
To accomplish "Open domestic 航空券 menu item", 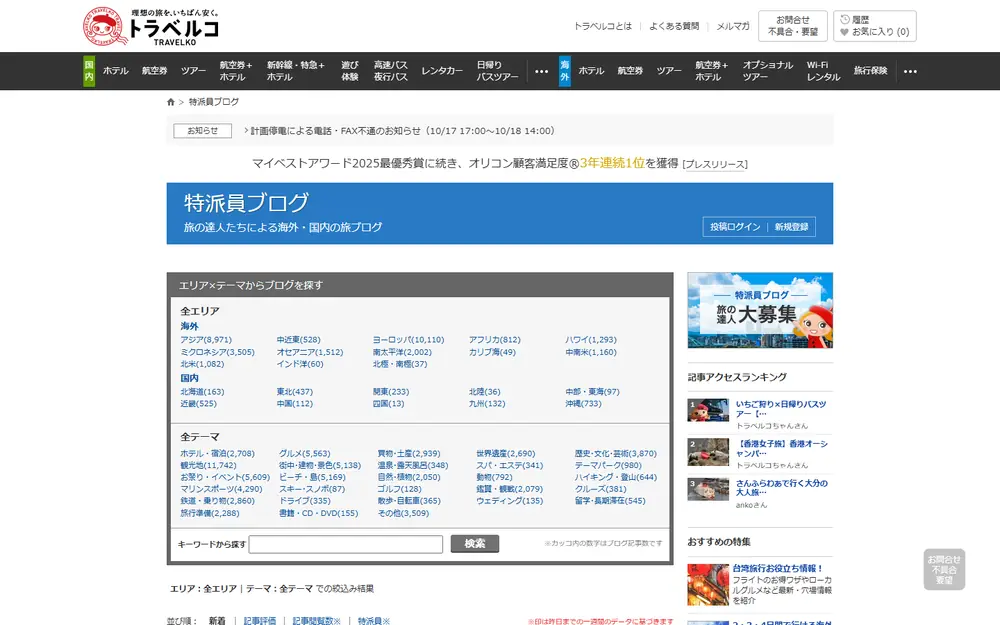I will tap(154, 71).
